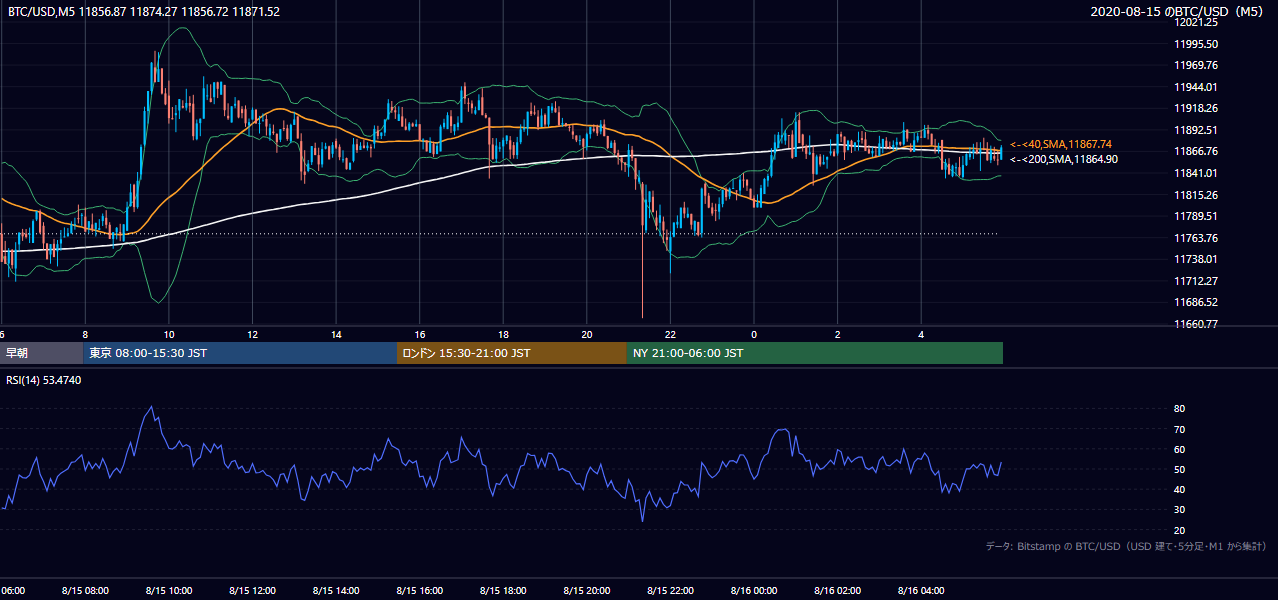This screenshot has width=1278, height=600.
Task: Click price axis label 11815.26
Action: [1197, 195]
